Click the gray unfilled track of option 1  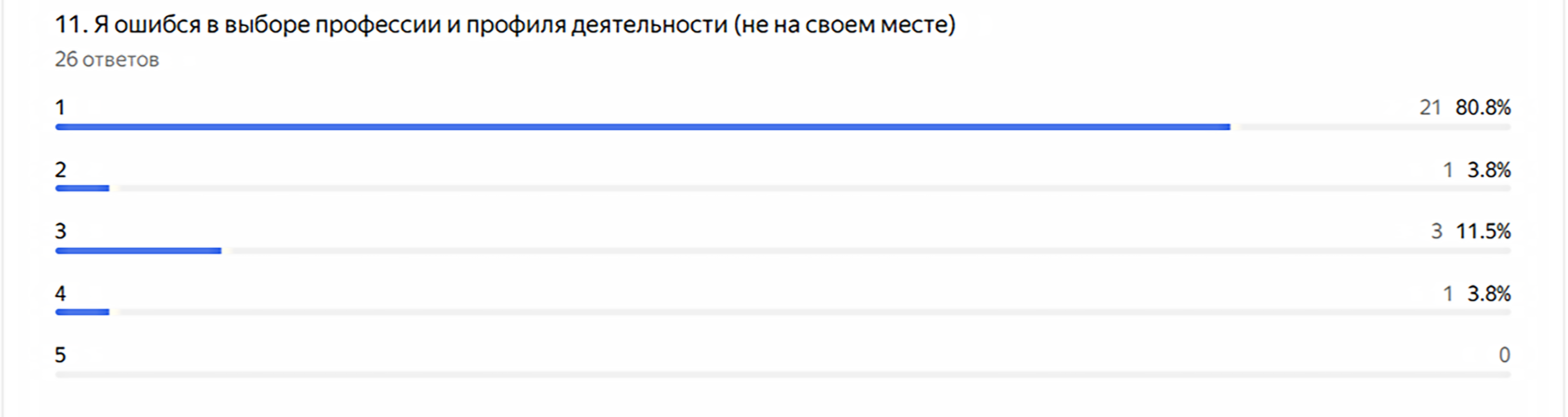click(1370, 127)
